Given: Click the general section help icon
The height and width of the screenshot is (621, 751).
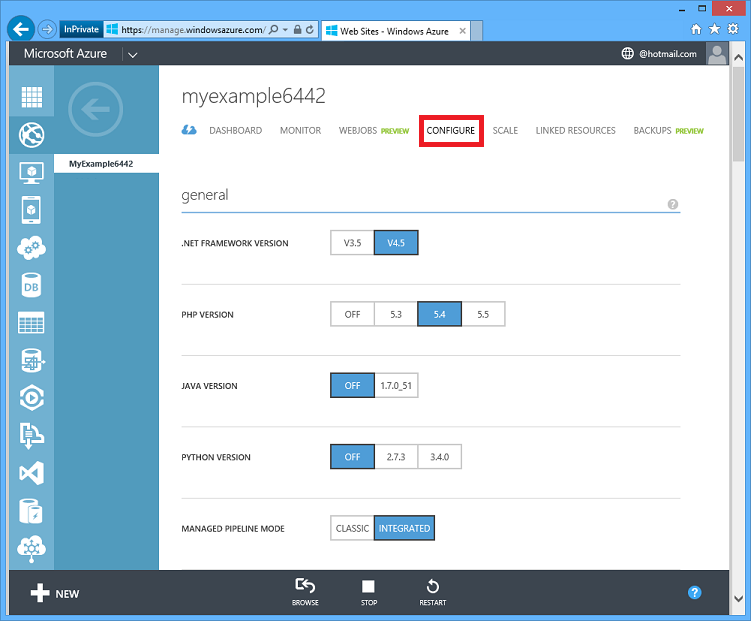Looking at the screenshot, I should click(673, 204).
